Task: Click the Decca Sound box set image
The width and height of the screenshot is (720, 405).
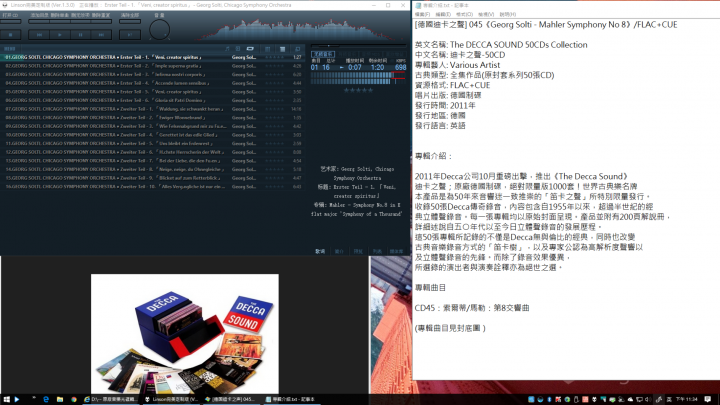Action: pyautogui.click(x=185, y=334)
